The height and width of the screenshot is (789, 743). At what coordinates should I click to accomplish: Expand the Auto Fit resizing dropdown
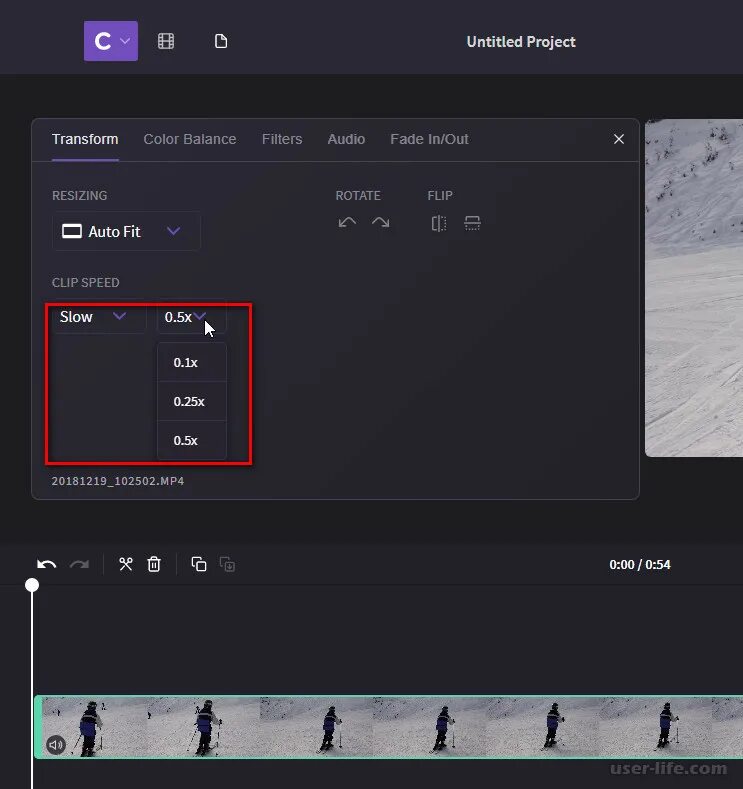point(126,231)
